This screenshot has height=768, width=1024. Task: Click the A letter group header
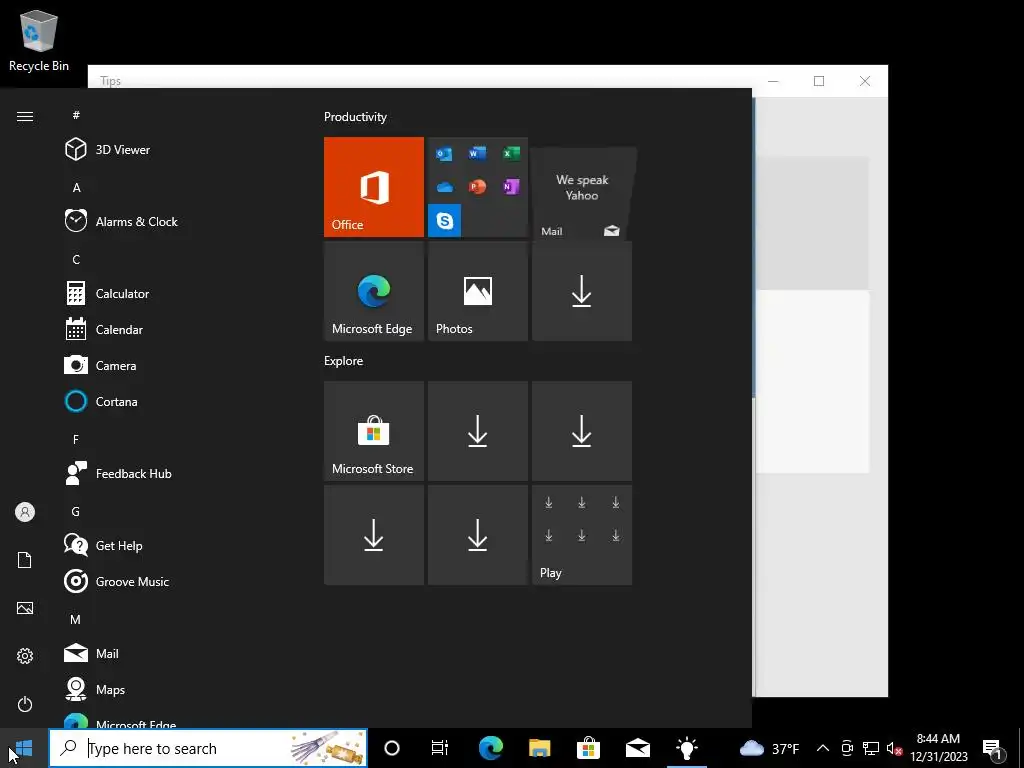(x=76, y=187)
